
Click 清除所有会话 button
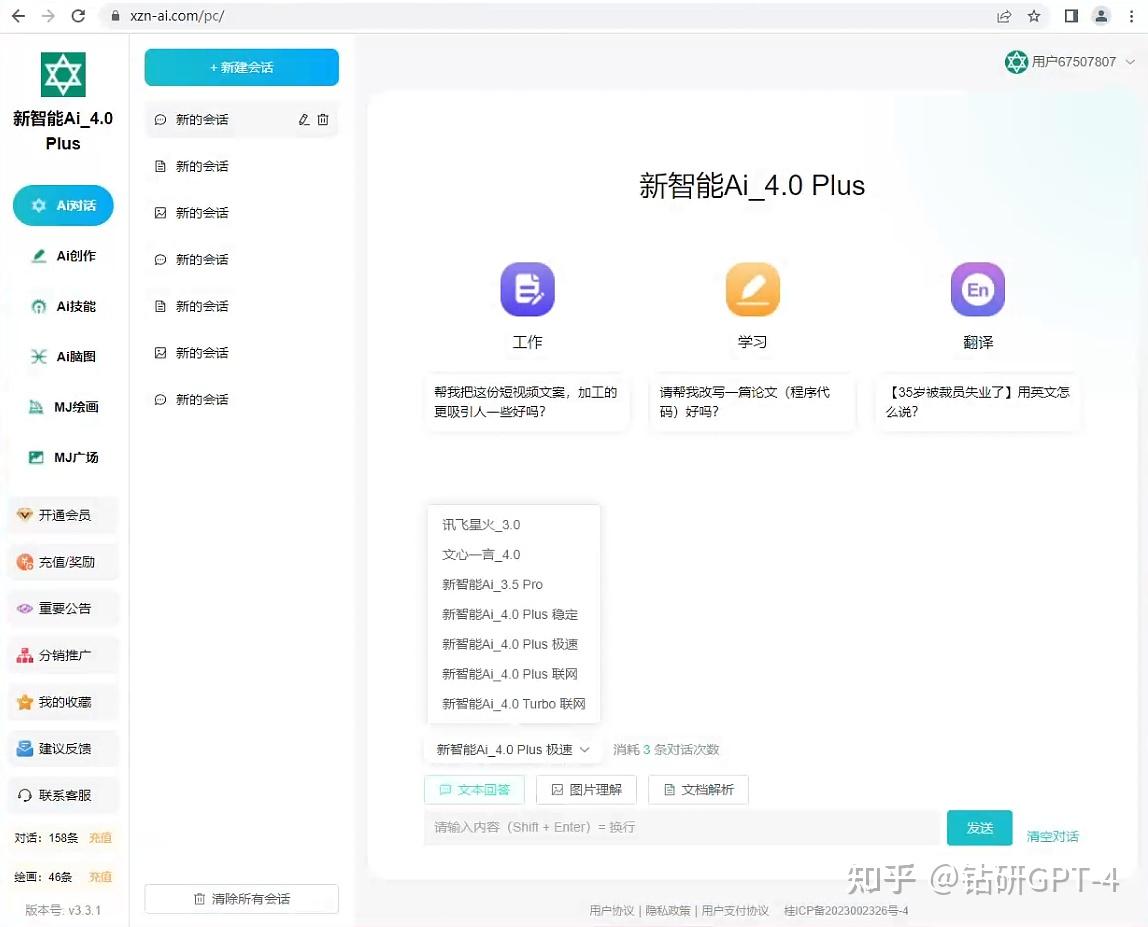(x=242, y=898)
